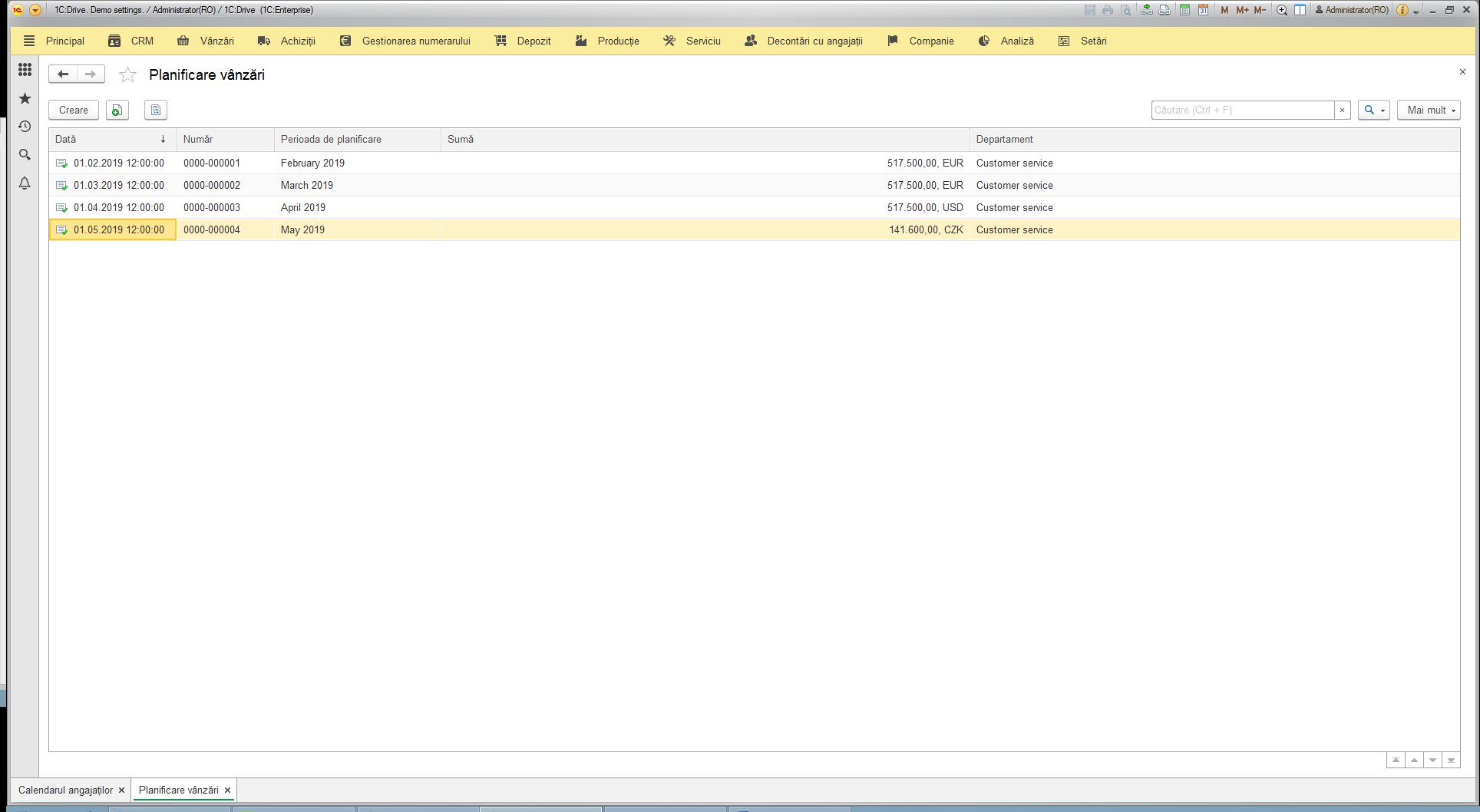The image size is (1480, 812).
Task: Open the sidebar search magnifier
Action: (x=25, y=155)
